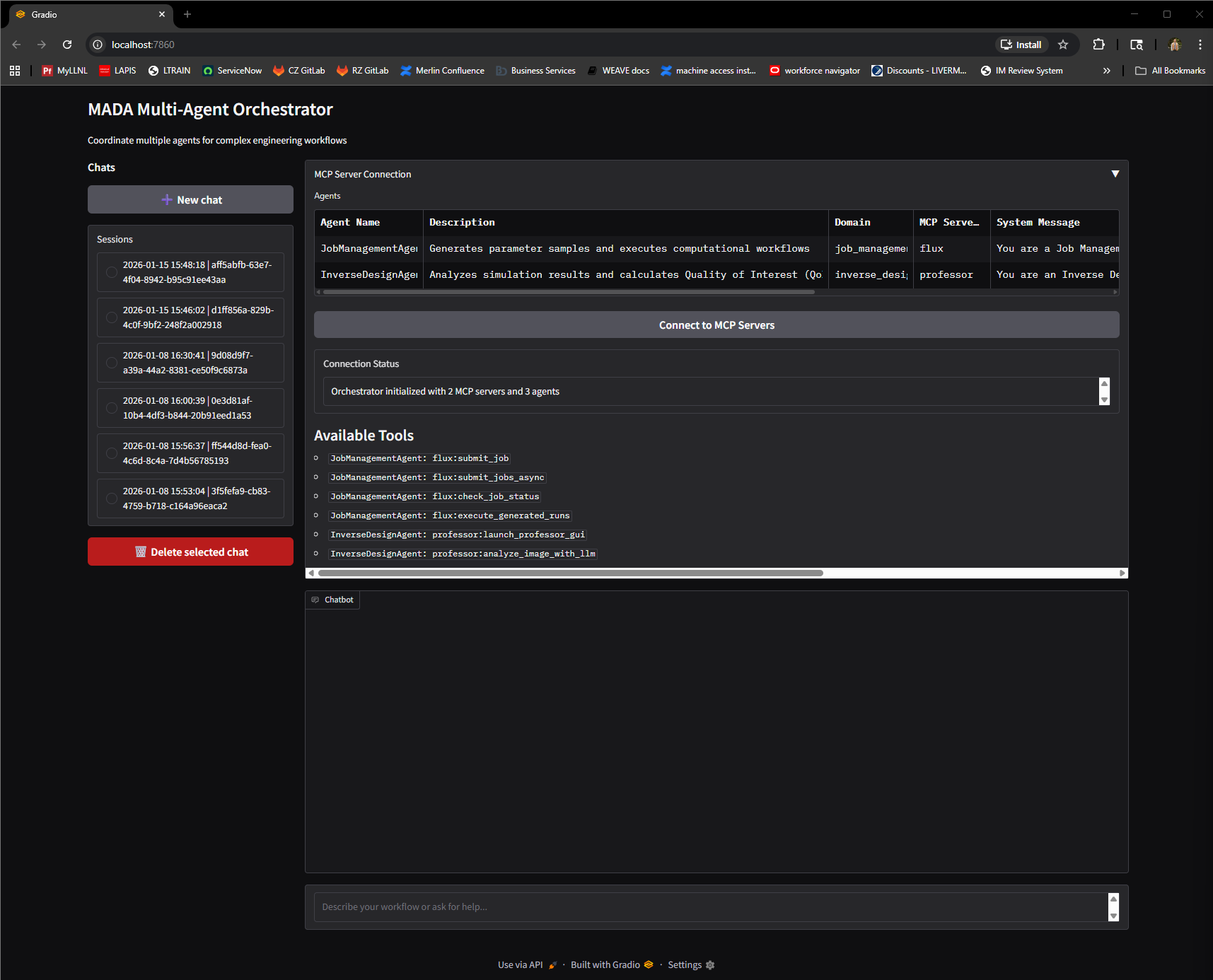Click the side panel search icon in toolbar
1213x980 pixels.
click(x=1137, y=45)
